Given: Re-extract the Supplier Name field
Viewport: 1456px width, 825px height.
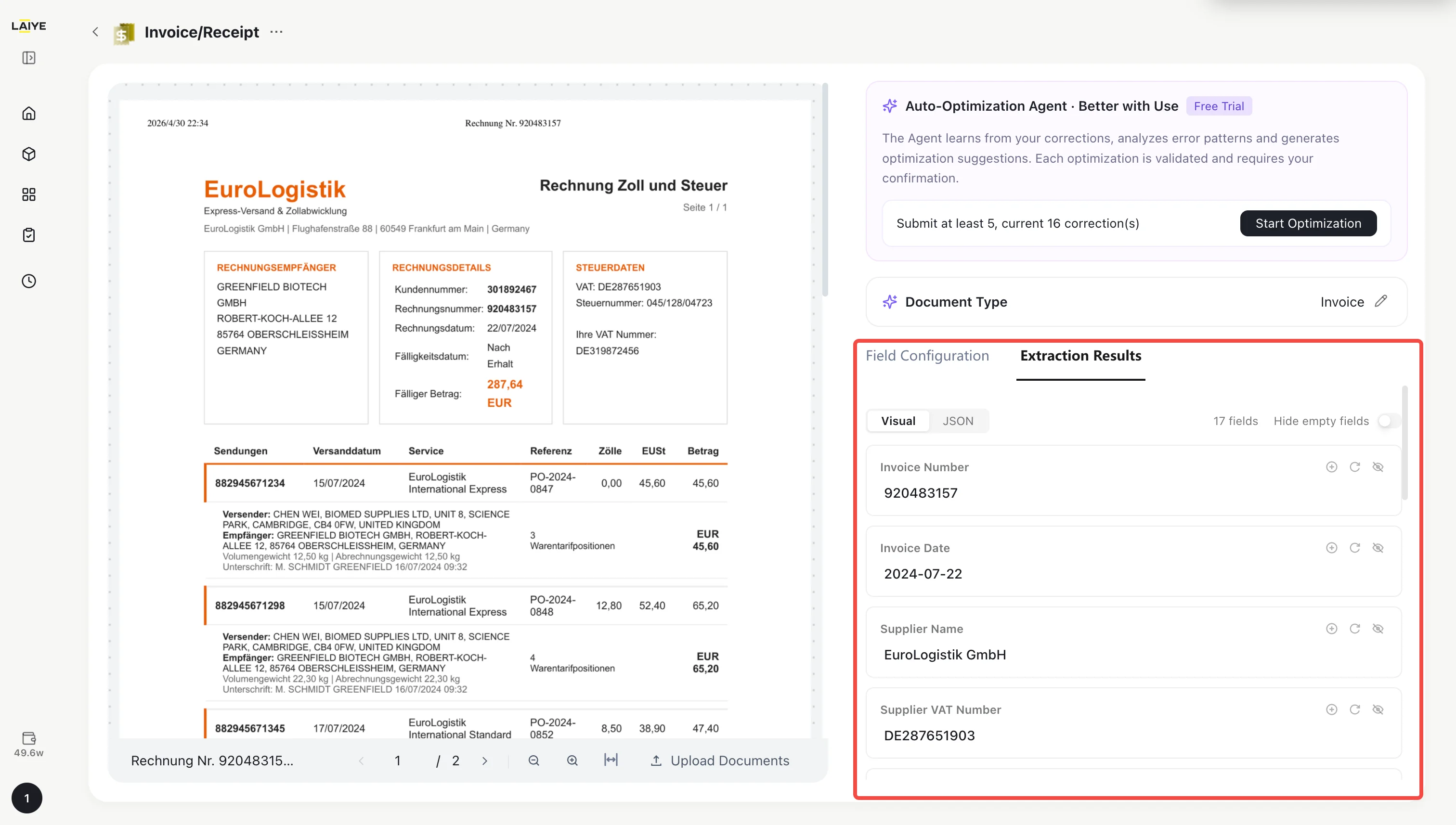Looking at the screenshot, I should coord(1354,629).
